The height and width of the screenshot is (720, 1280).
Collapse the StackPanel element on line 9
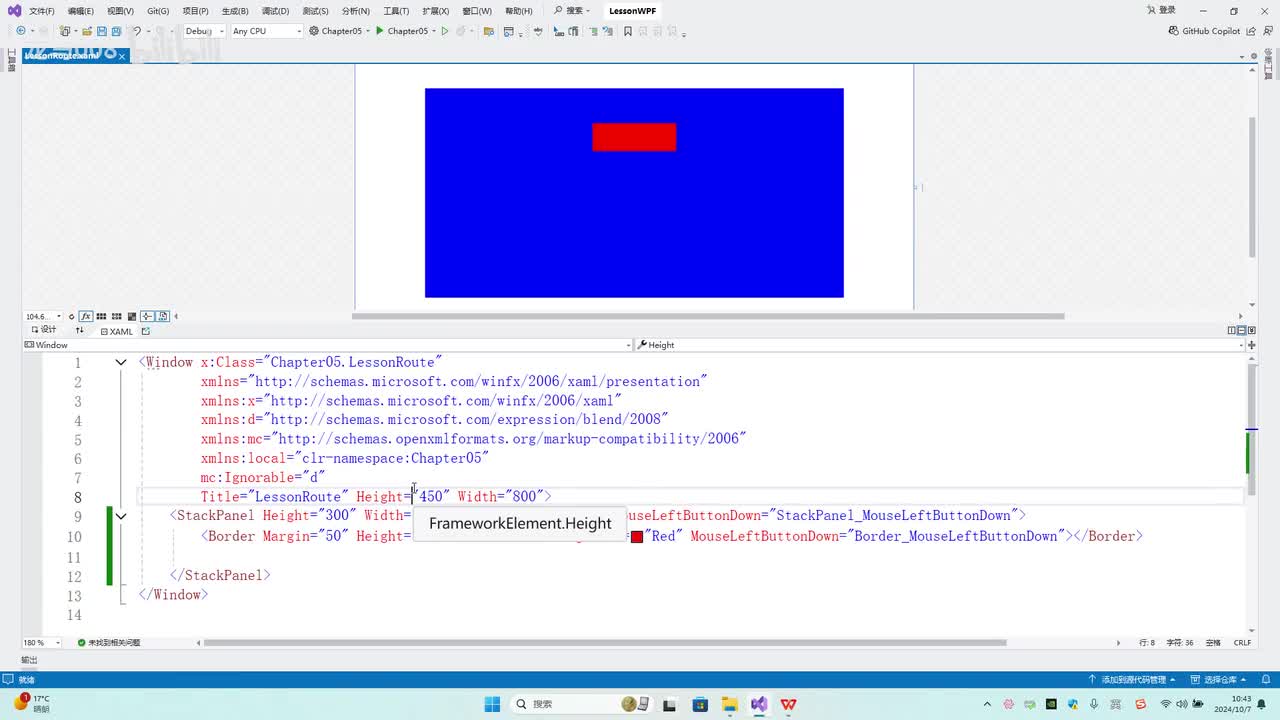coord(121,516)
